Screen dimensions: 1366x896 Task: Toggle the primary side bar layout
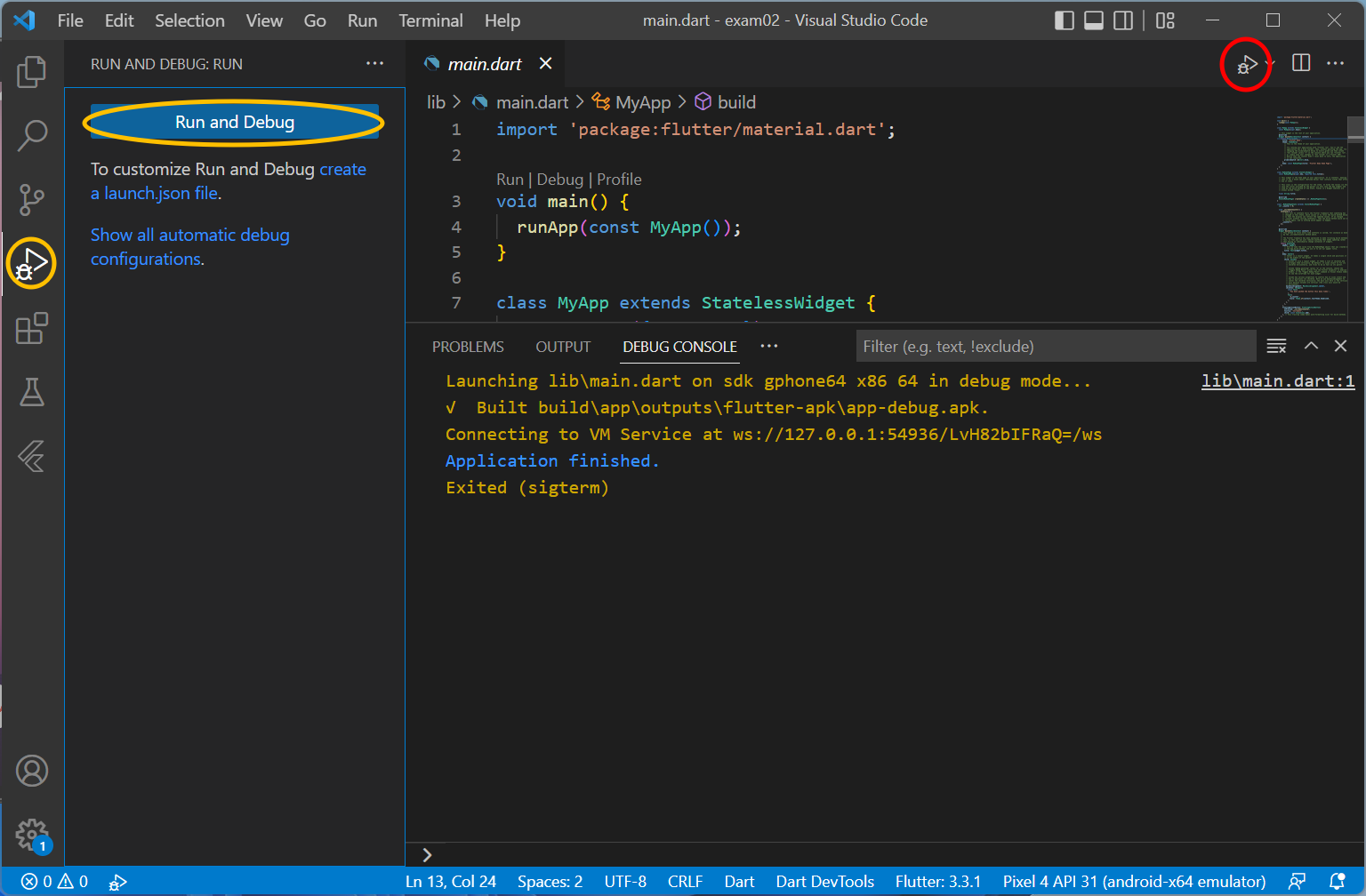click(x=1065, y=20)
